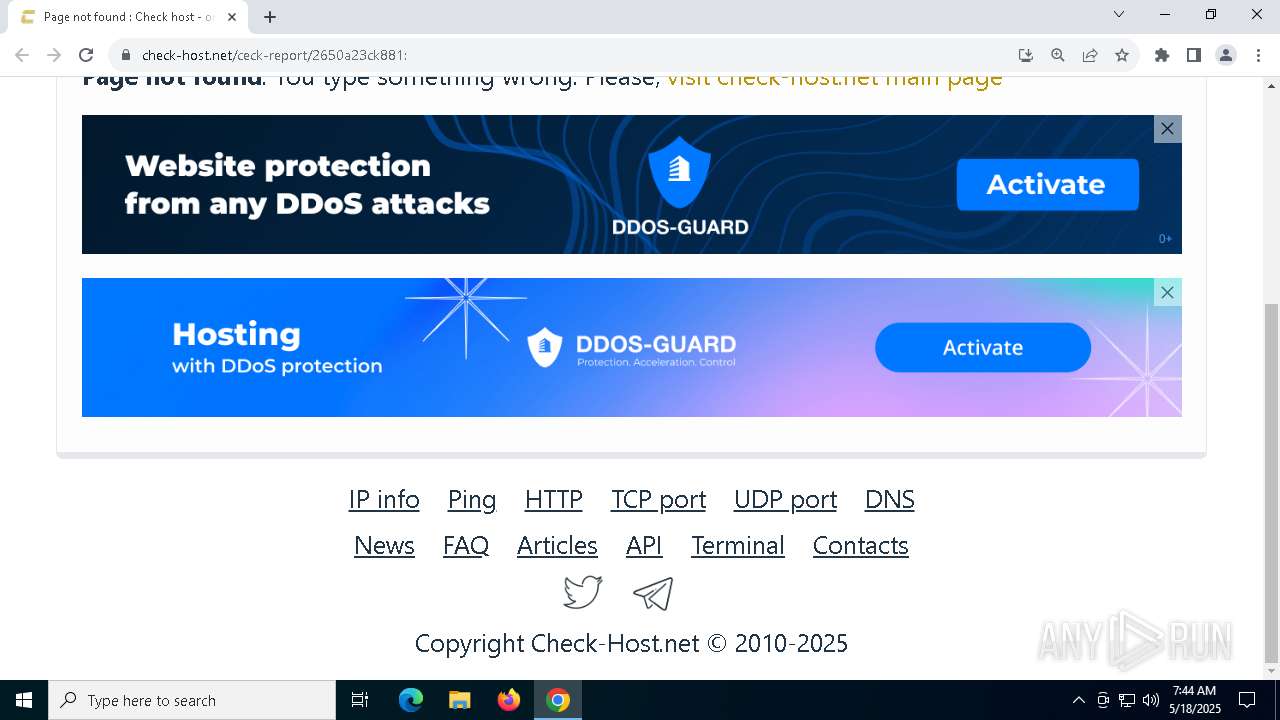This screenshot has height=720, width=1280.
Task: View site info lock icon
Action: coord(126,55)
